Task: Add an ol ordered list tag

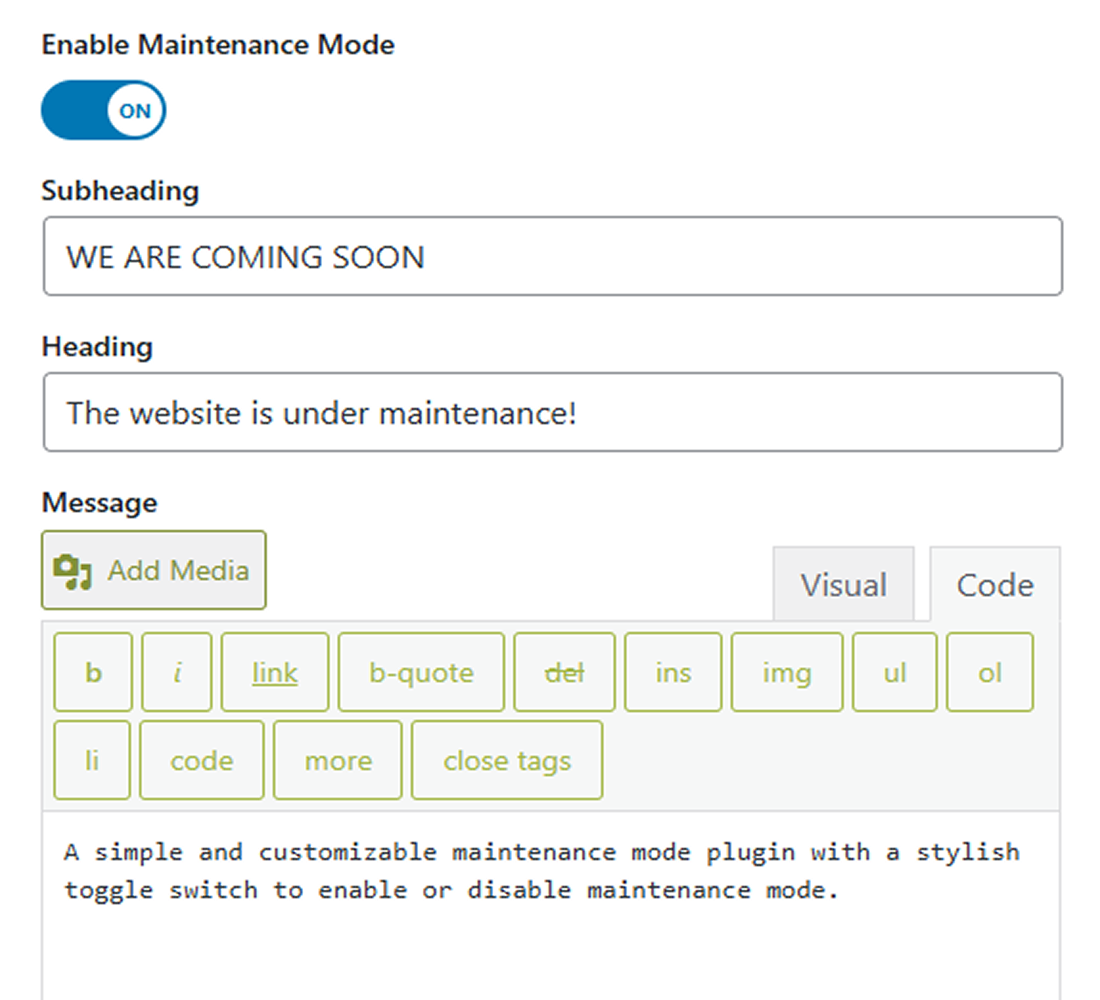Action: point(989,672)
